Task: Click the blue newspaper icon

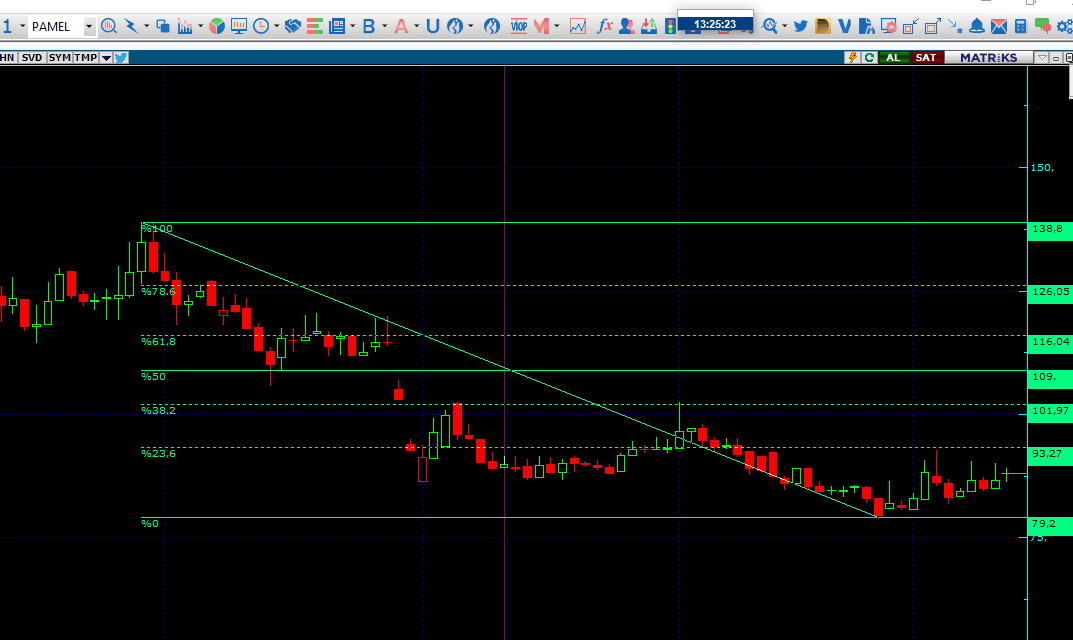Action: pyautogui.click(x=337, y=26)
